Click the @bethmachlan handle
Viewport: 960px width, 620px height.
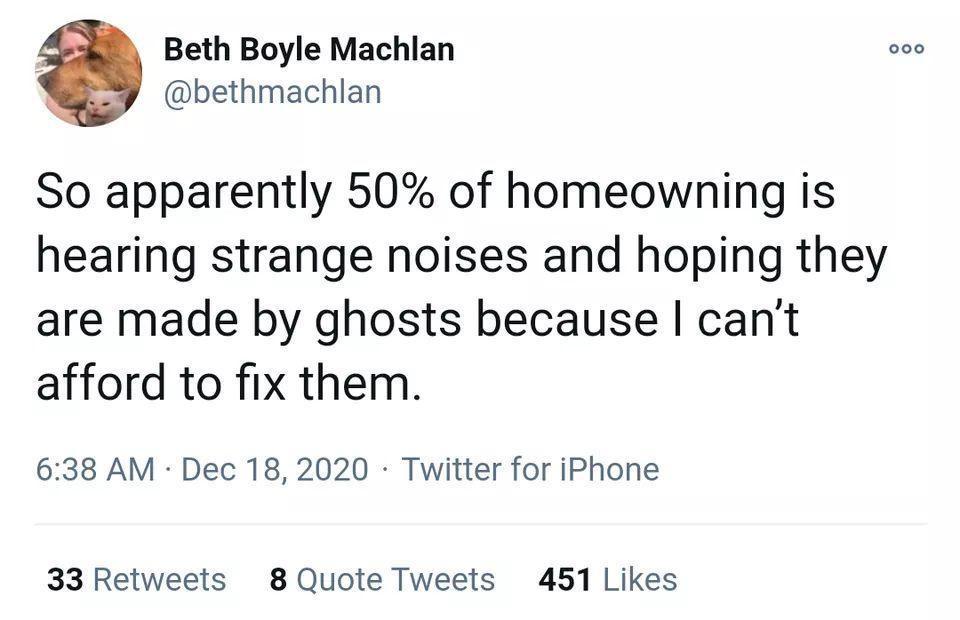pyautogui.click(x=271, y=92)
